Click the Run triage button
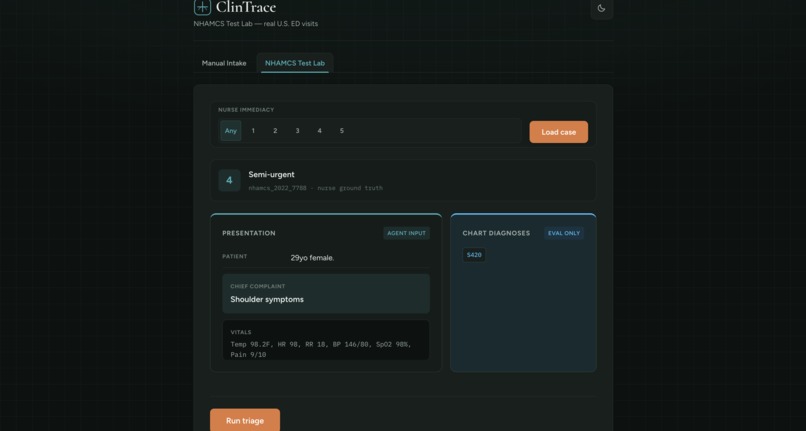 (x=245, y=420)
